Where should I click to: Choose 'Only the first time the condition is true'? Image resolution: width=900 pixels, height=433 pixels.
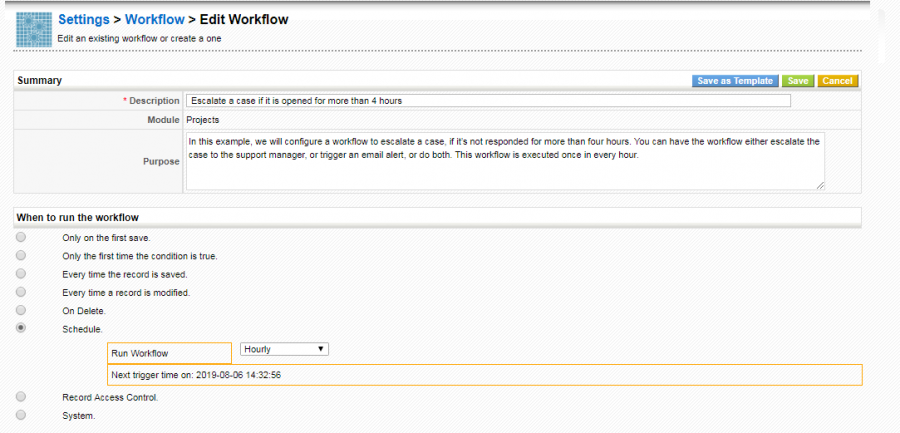(21, 256)
